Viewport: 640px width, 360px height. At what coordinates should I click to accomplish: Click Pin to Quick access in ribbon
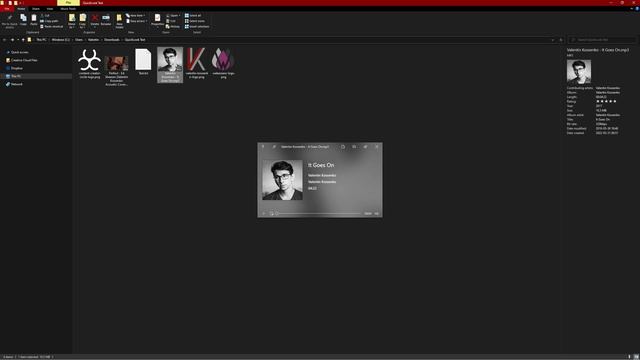[x=9, y=20]
